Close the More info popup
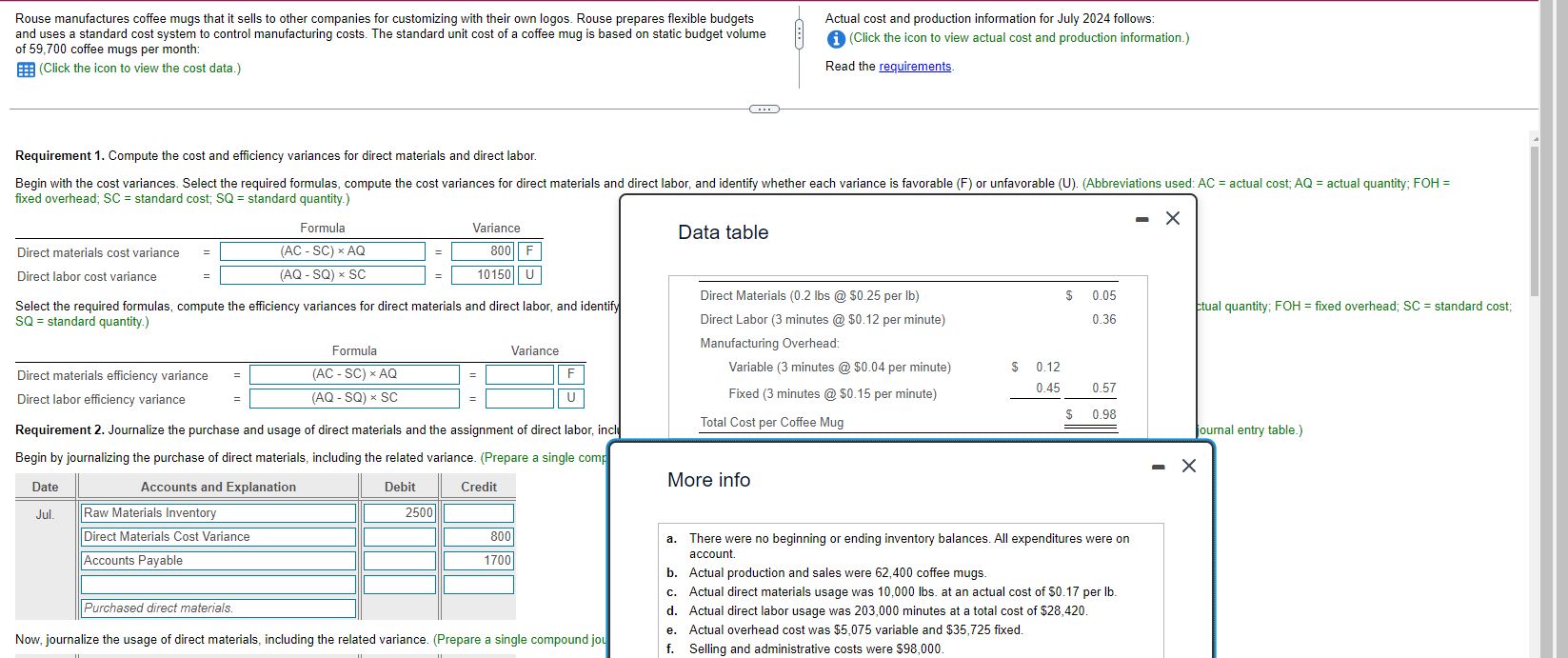 click(1189, 466)
